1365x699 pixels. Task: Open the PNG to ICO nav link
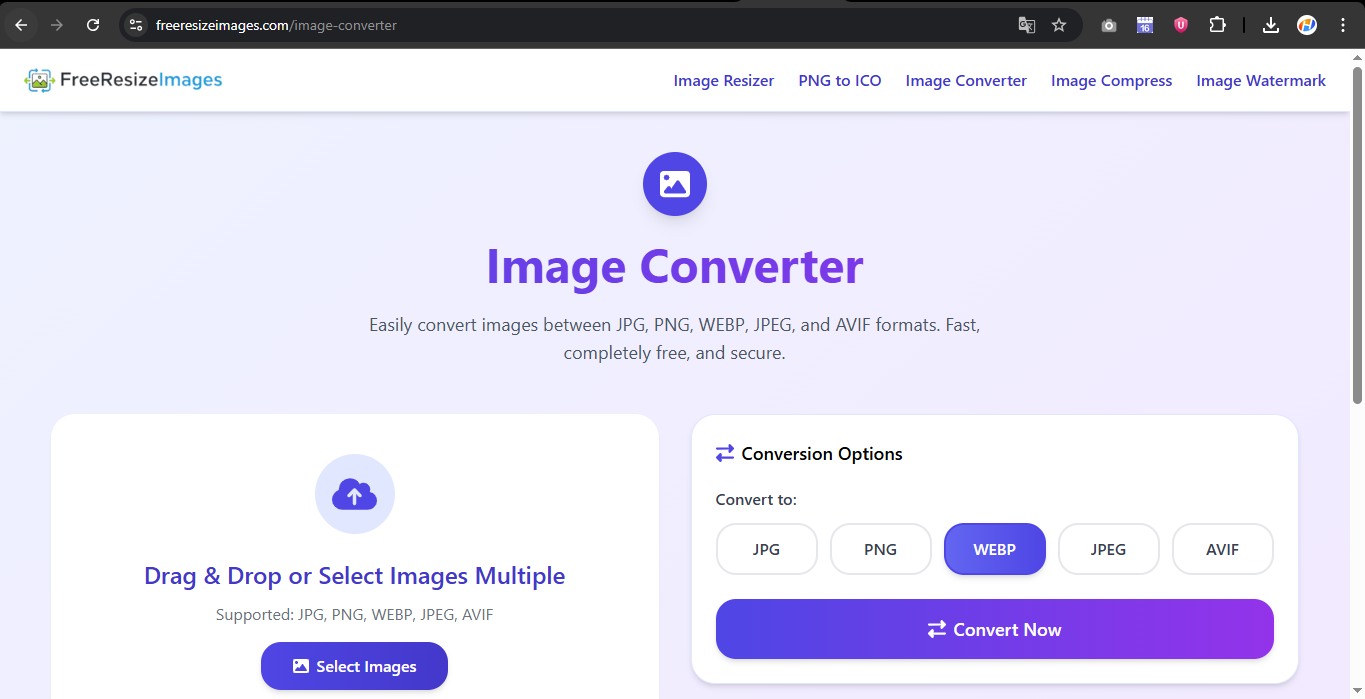(840, 81)
